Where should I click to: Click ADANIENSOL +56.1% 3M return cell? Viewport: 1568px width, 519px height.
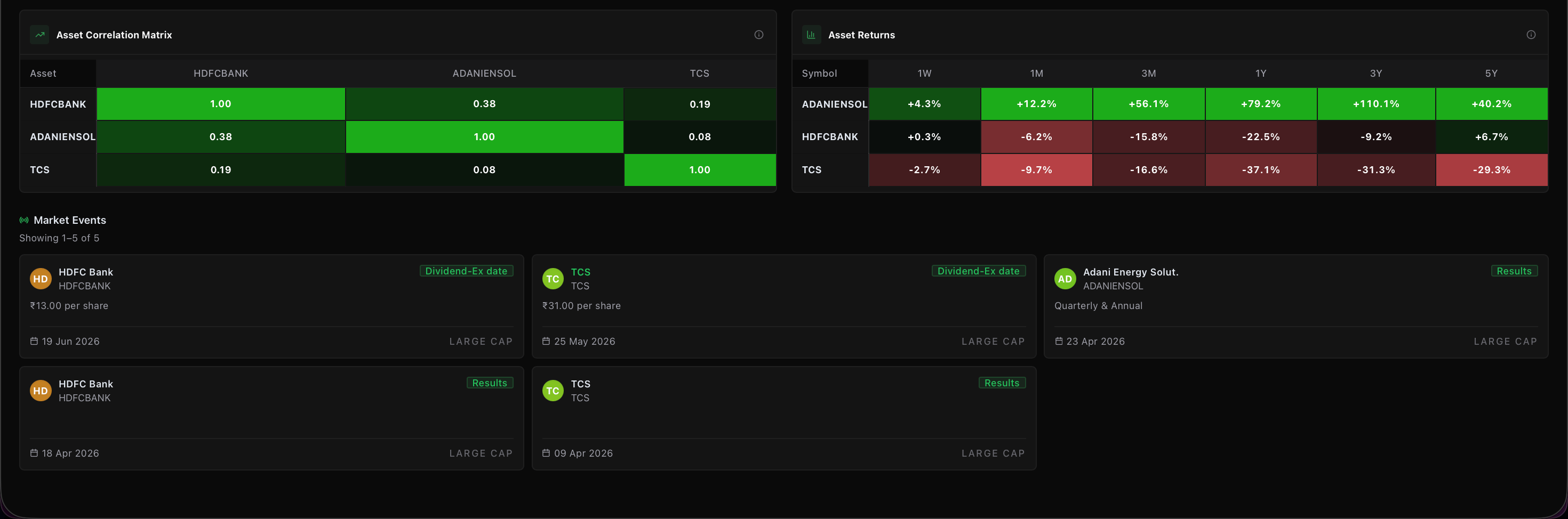click(x=1149, y=104)
